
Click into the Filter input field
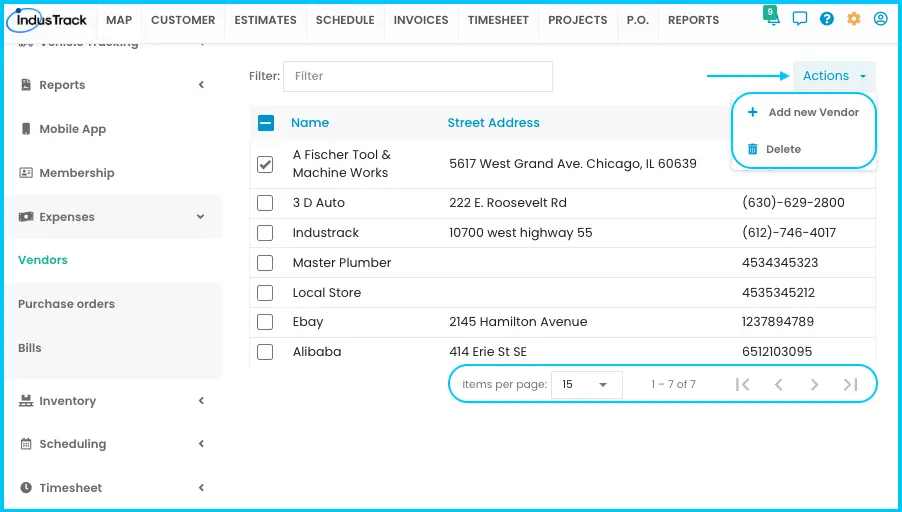(x=418, y=76)
